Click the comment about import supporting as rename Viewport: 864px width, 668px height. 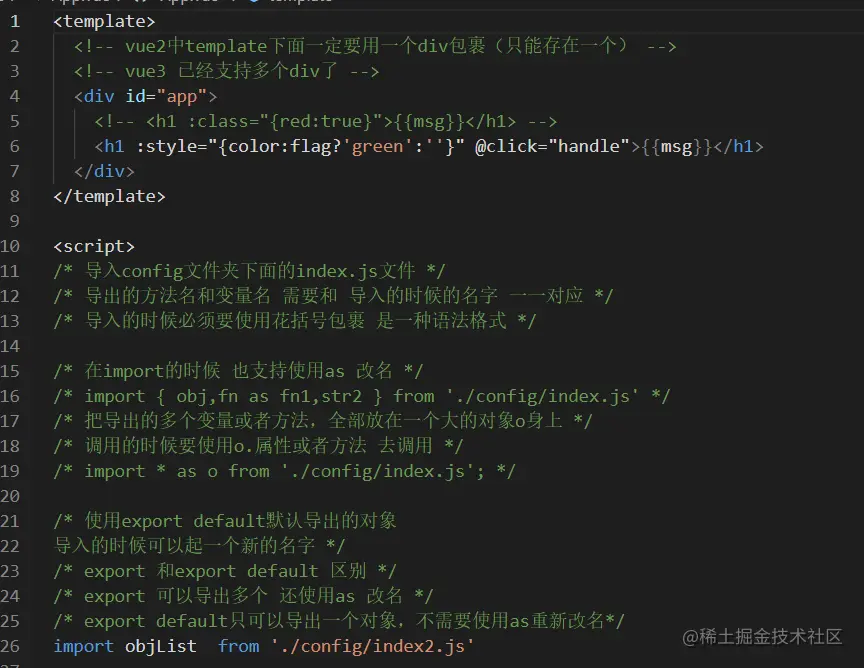pyautogui.click(x=238, y=371)
